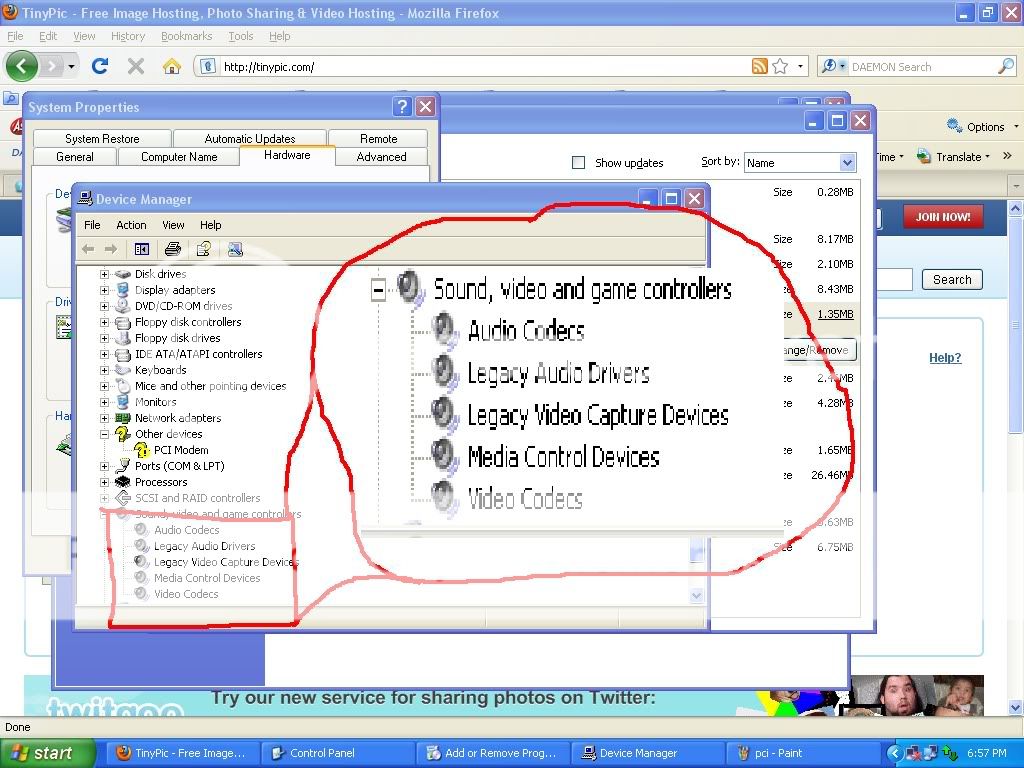This screenshot has width=1024, height=768.
Task: Click Firefox Forward navigation button
Action: click(52, 66)
